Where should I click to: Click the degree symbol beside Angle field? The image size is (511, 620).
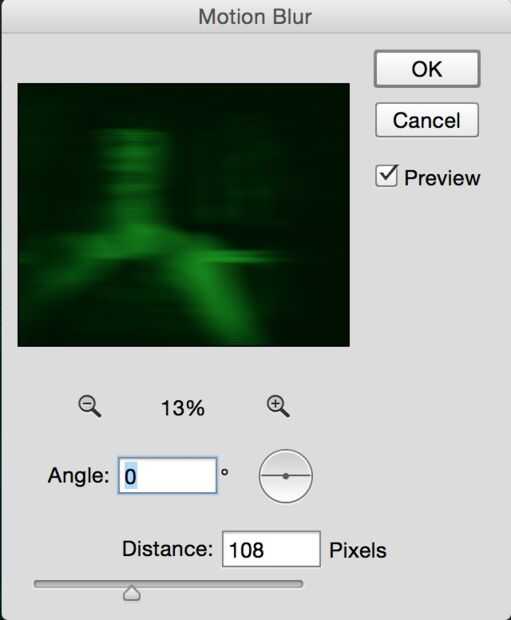tap(225, 472)
